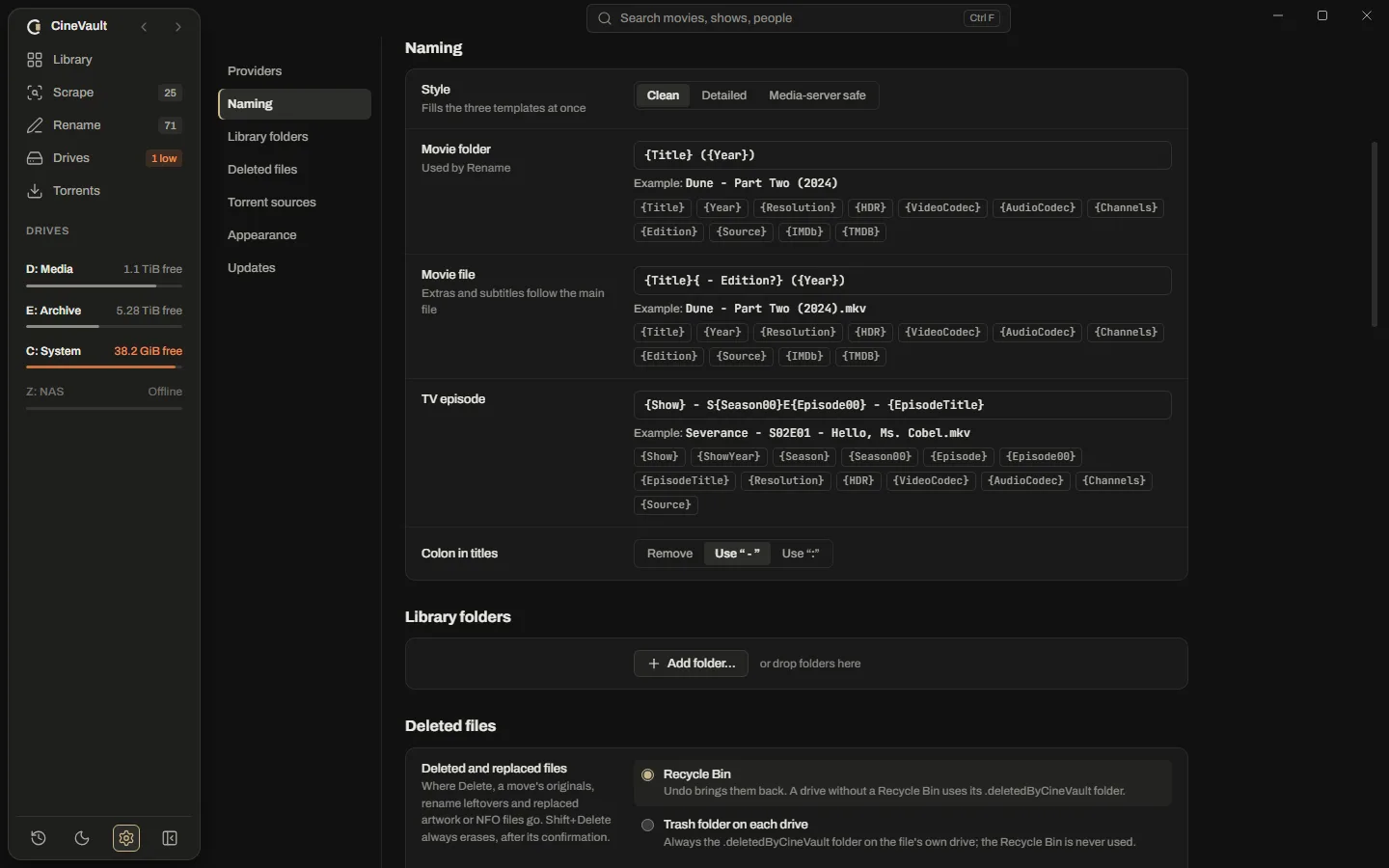The height and width of the screenshot is (868, 1389).
Task: Click the Add folder... button
Action: [691, 664]
